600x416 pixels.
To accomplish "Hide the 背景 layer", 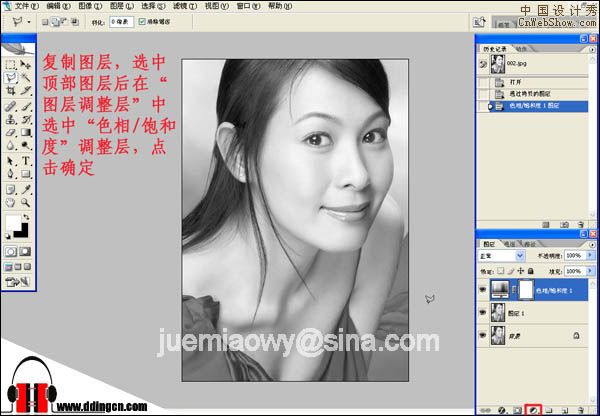I will [483, 335].
